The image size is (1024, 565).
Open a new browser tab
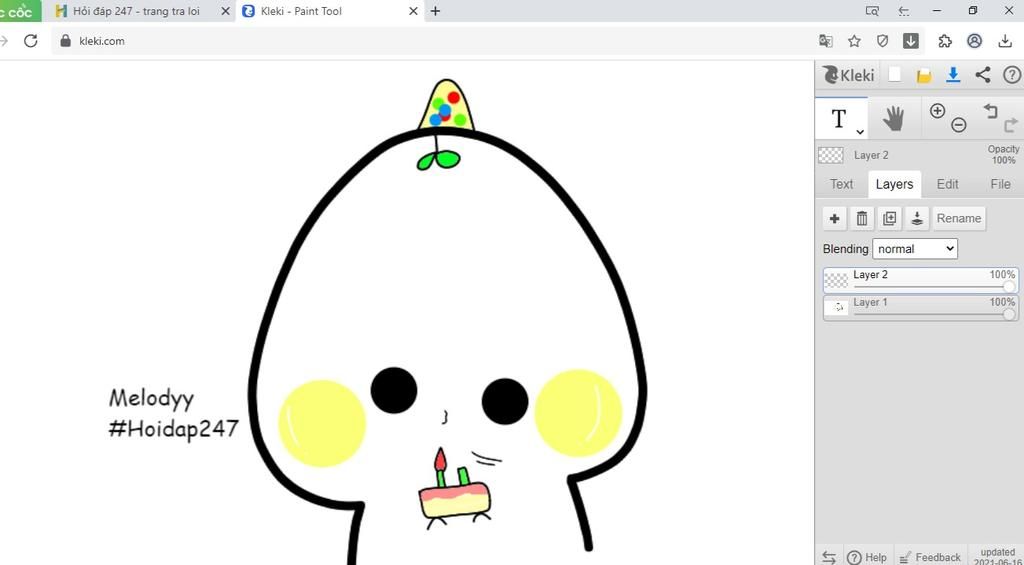coord(436,11)
